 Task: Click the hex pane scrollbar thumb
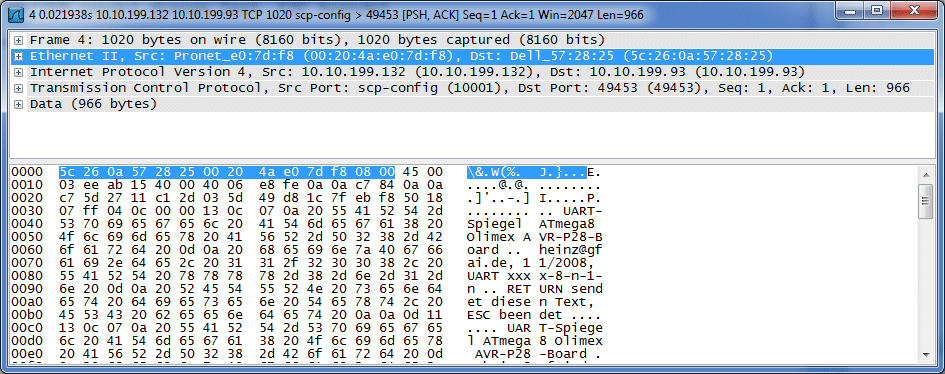(924, 202)
